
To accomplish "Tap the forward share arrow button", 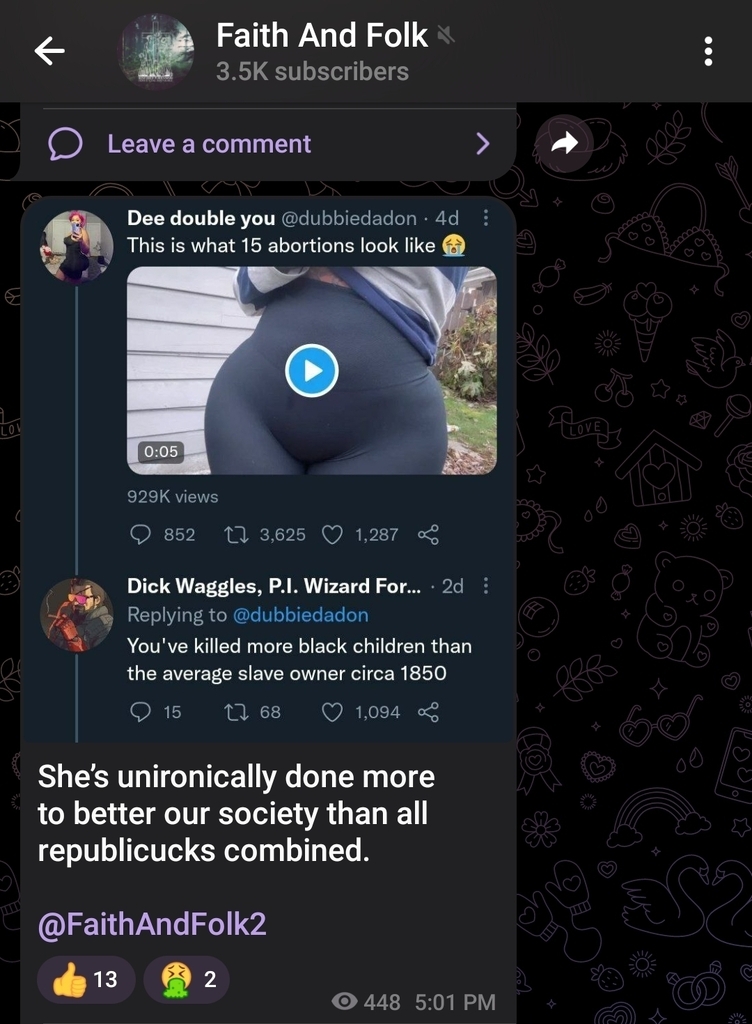I will point(564,143).
